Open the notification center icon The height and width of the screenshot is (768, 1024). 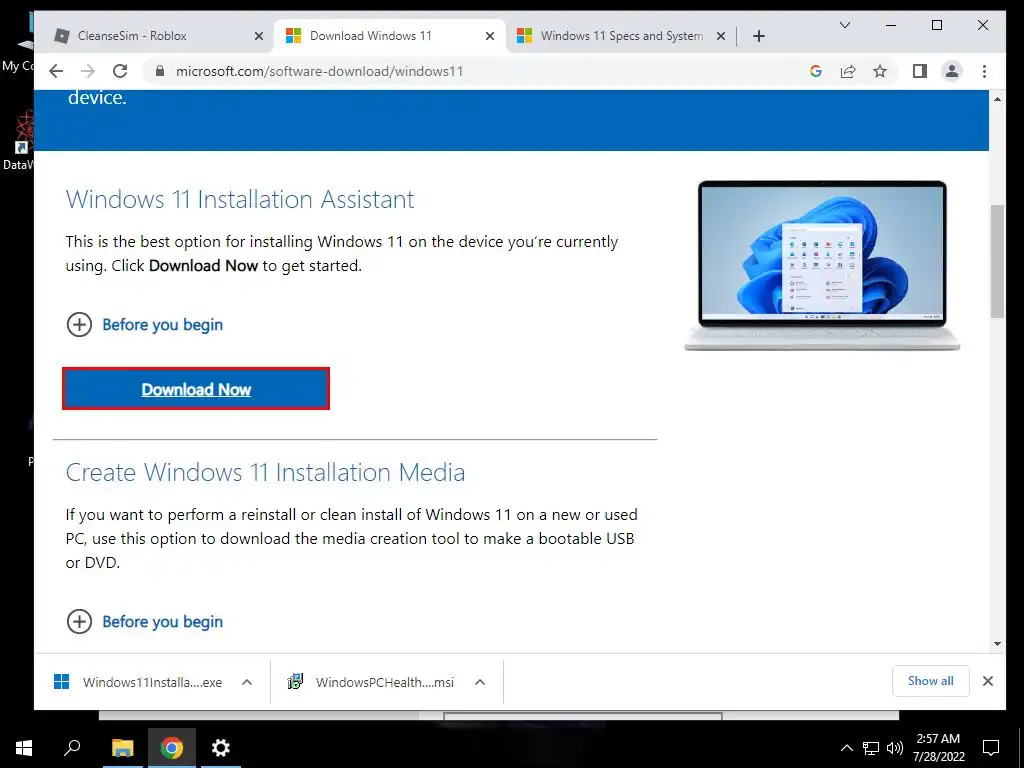(991, 748)
